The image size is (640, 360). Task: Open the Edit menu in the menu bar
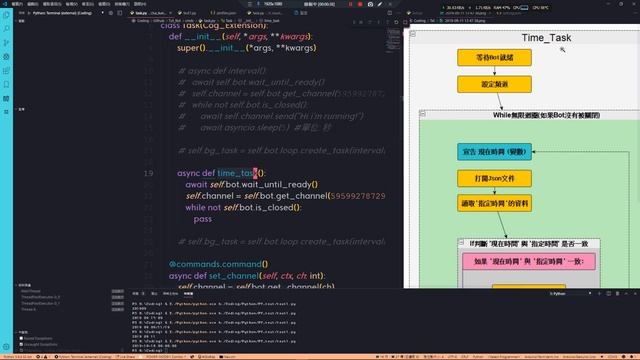pos(33,4)
